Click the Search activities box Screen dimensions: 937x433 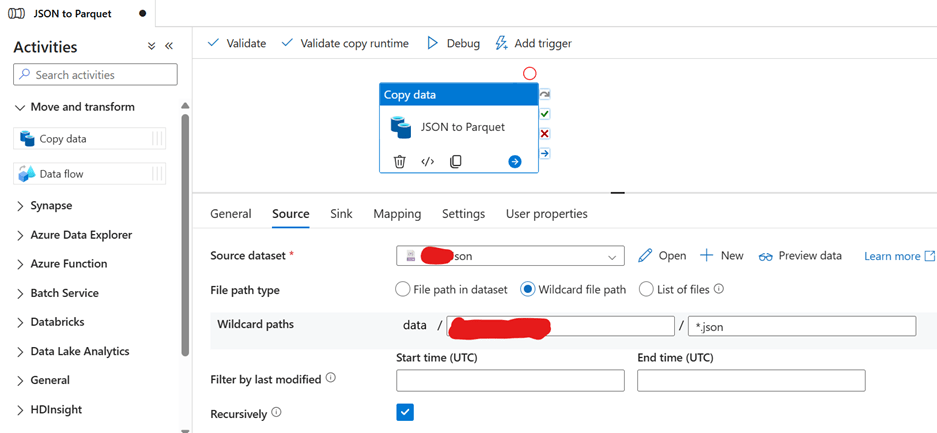[95, 75]
